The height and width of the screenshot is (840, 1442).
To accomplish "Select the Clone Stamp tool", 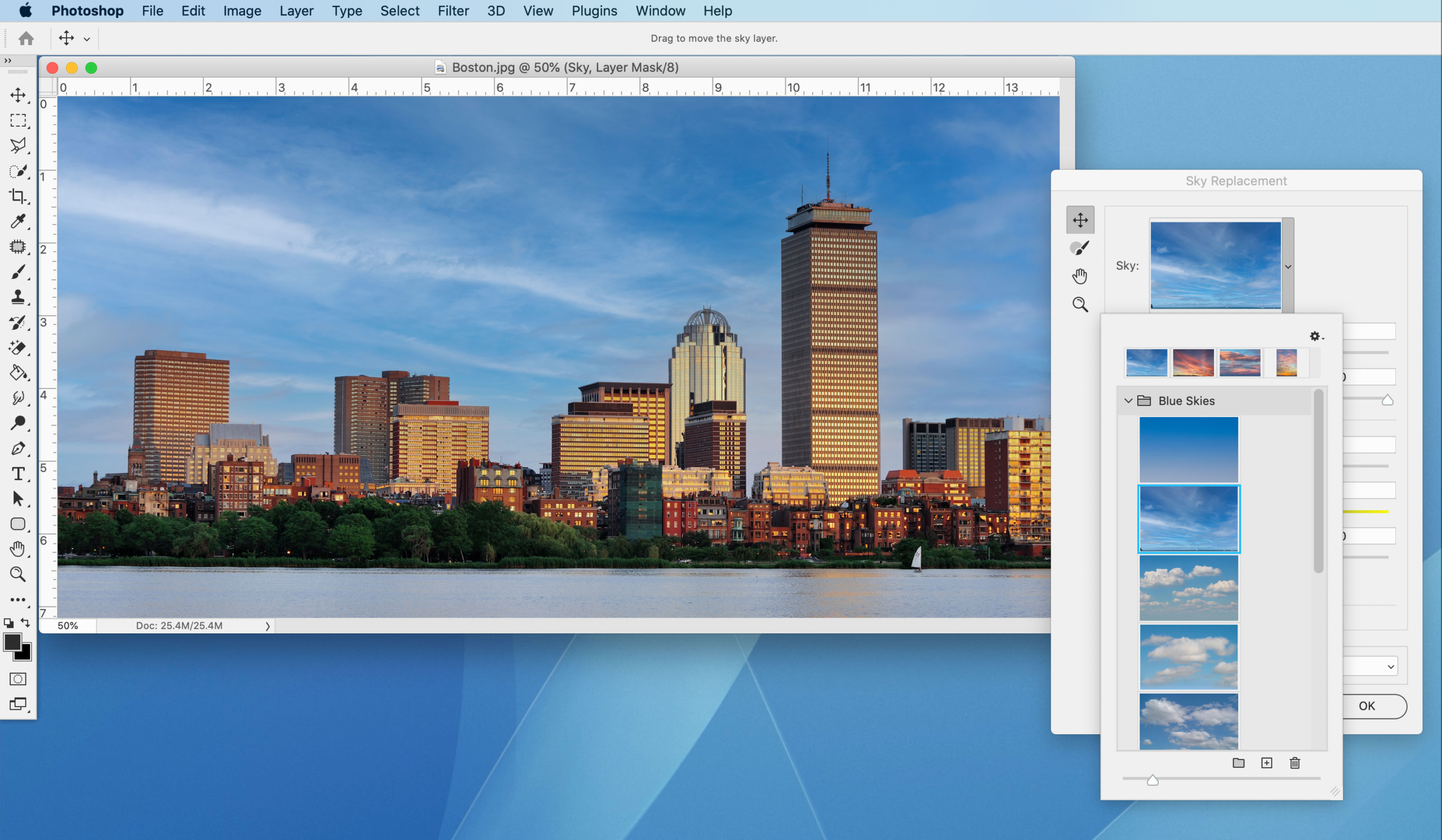I will (x=17, y=297).
